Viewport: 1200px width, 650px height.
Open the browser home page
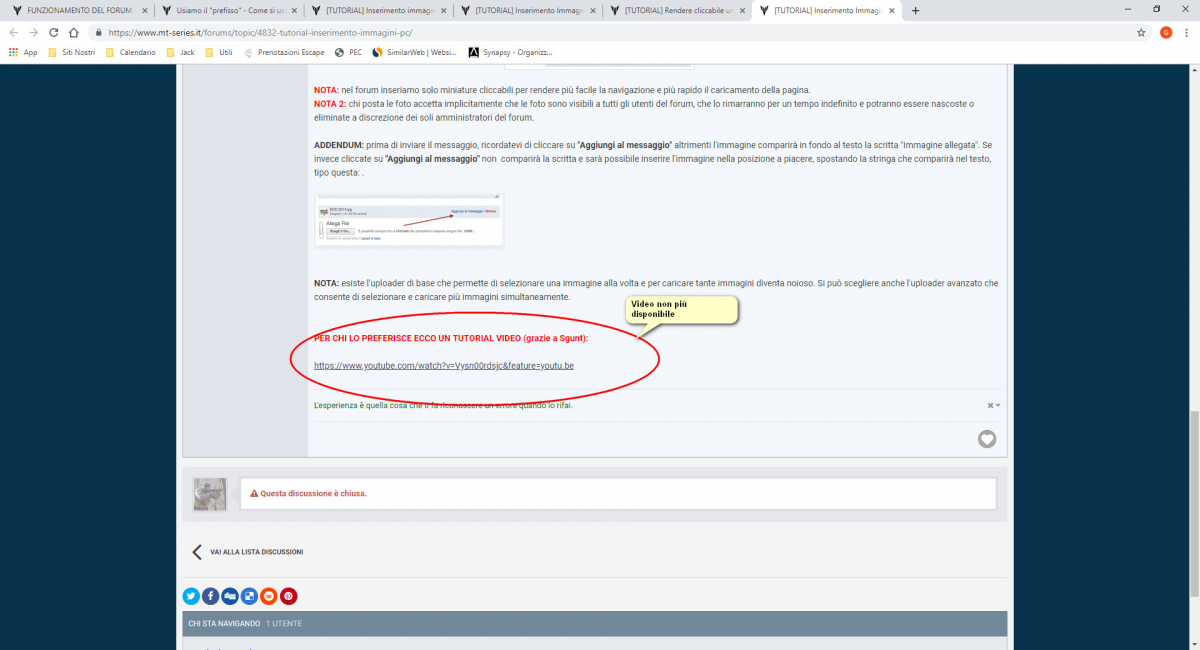point(74,32)
